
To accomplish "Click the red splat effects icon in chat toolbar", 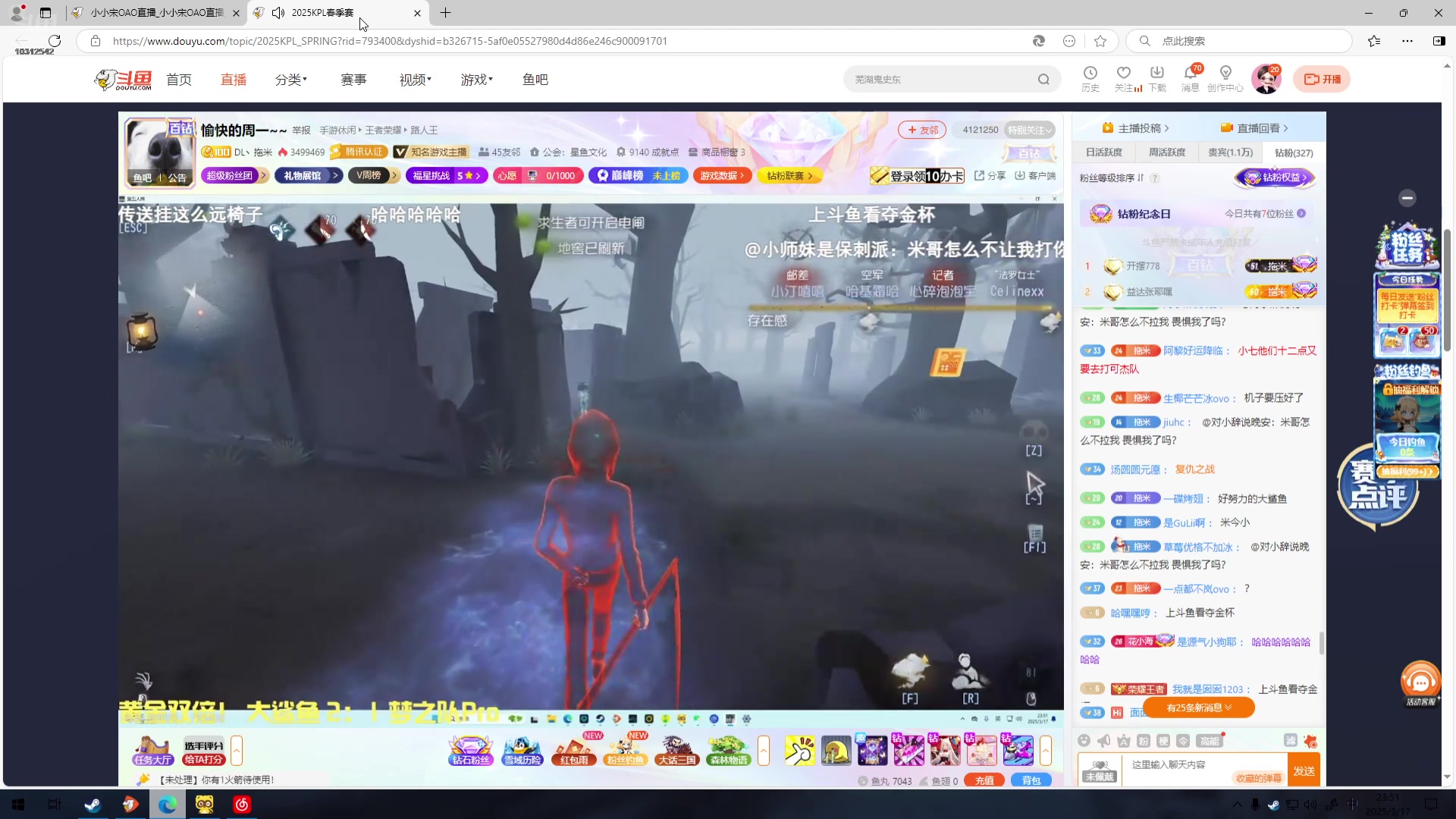I will [x=1310, y=741].
